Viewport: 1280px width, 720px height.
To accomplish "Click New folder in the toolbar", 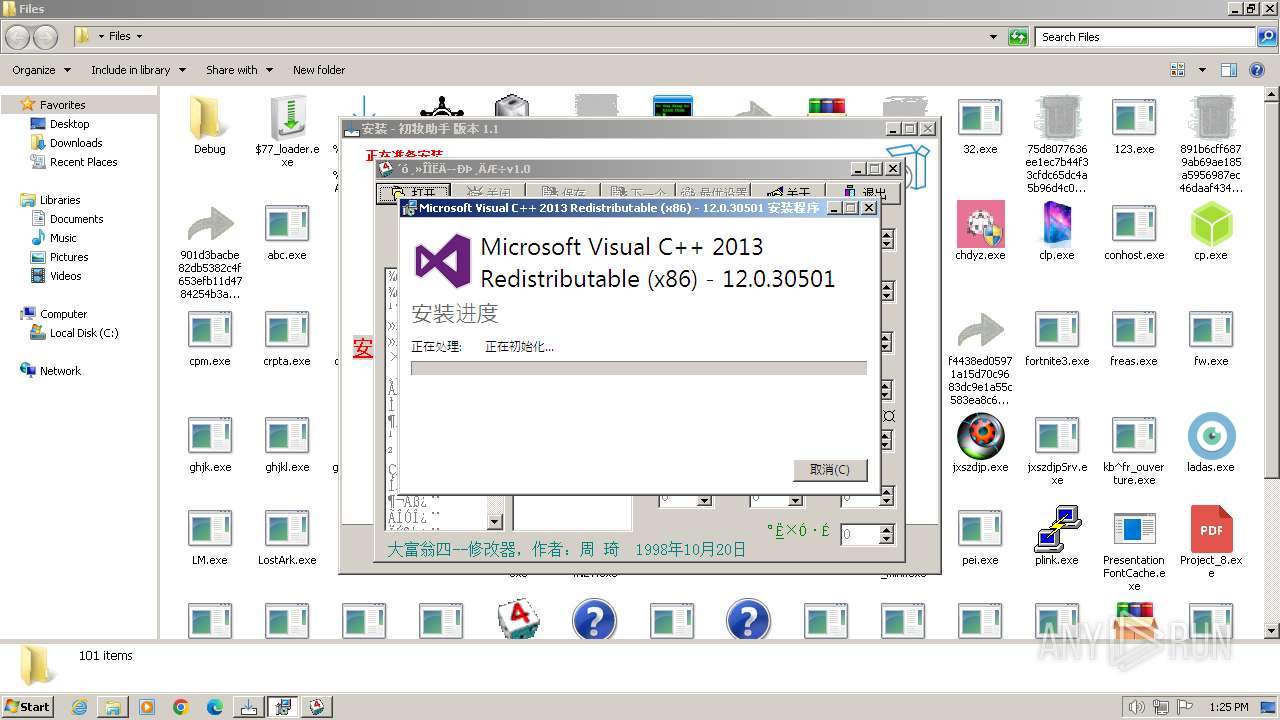I will [319, 70].
